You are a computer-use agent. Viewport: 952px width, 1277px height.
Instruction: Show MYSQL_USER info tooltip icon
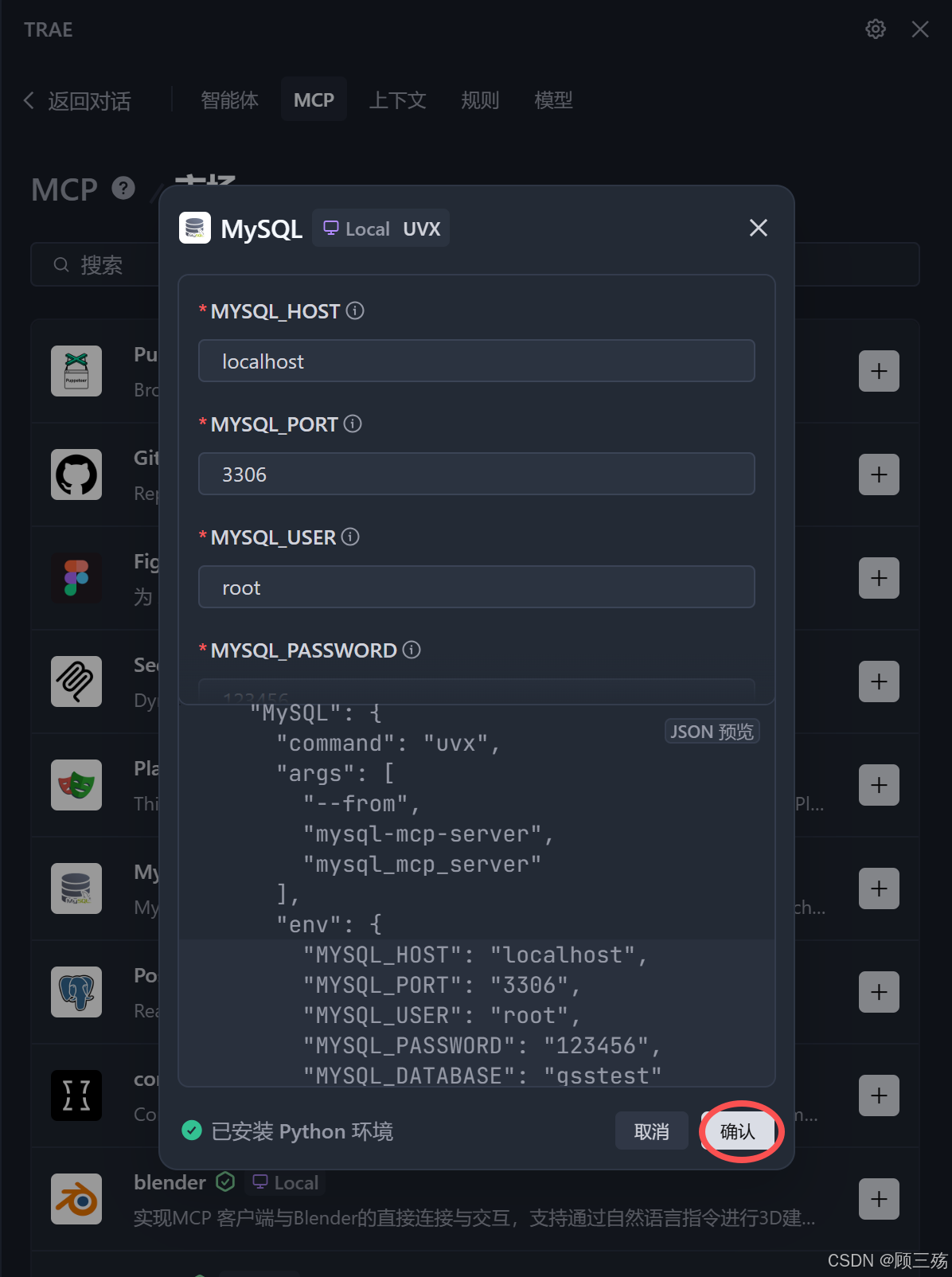[350, 537]
